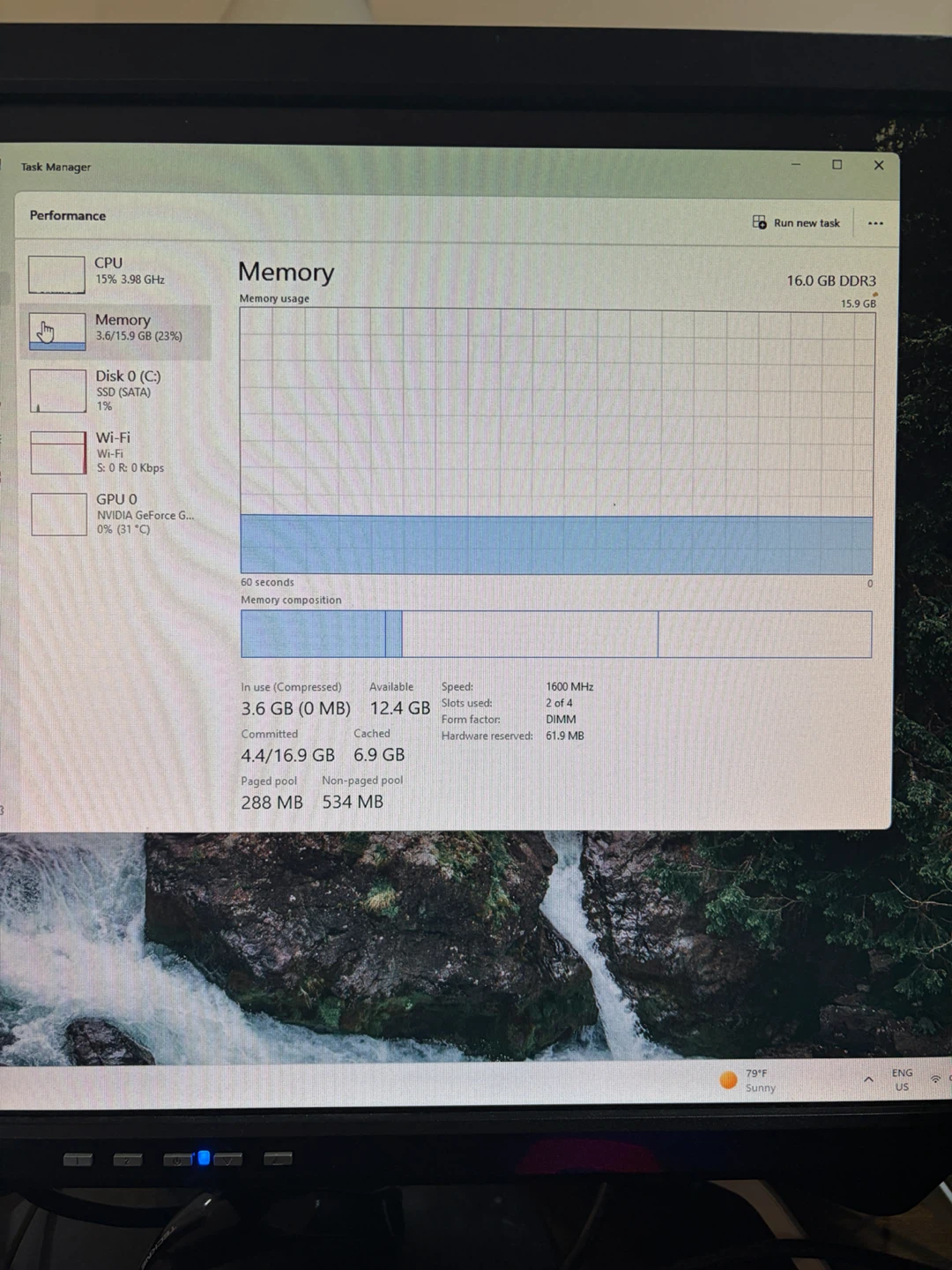Screen dimensions: 952x1270
Task: Open the three-dot more options menu
Action: click(x=875, y=223)
